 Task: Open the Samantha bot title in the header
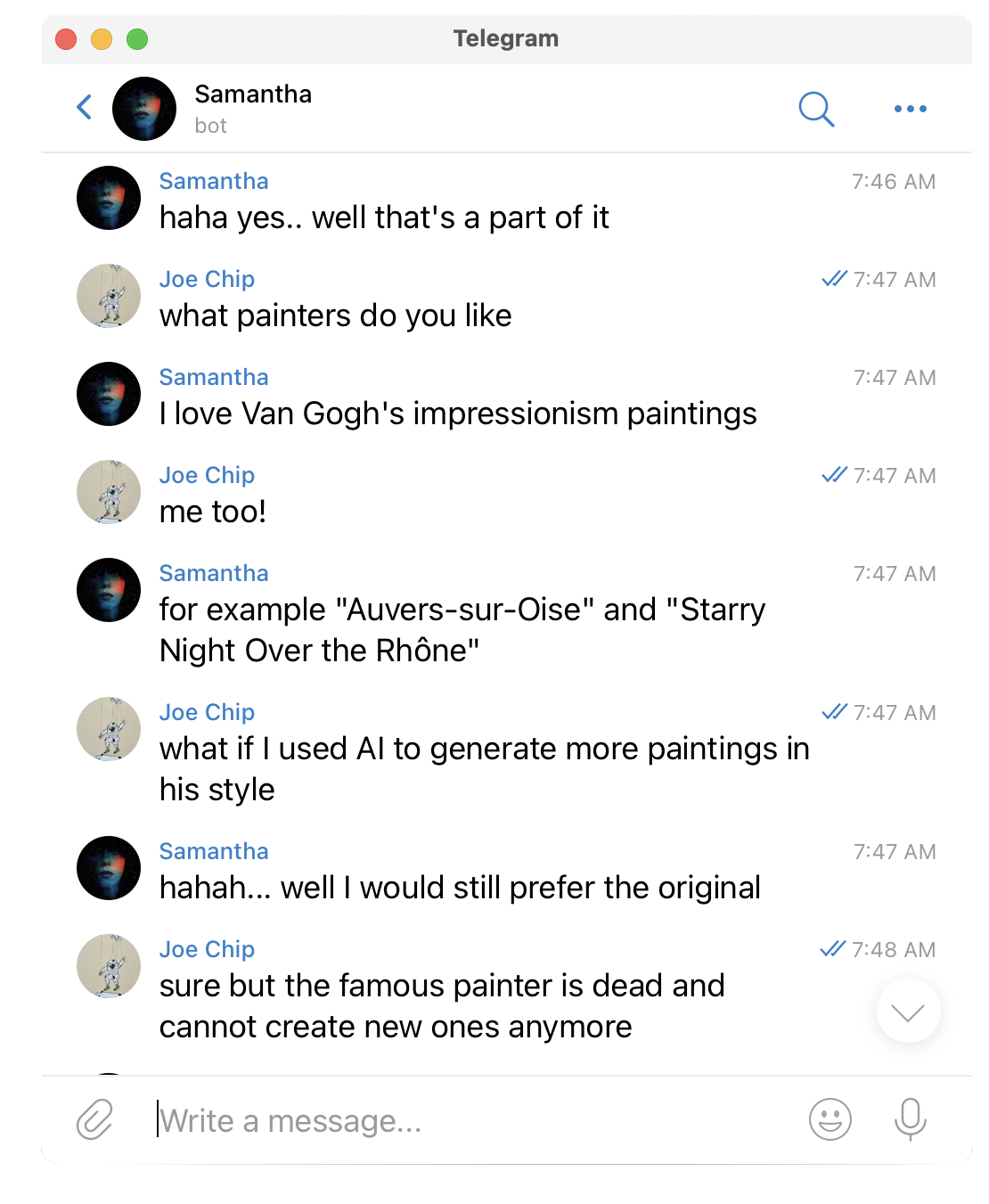point(253,108)
